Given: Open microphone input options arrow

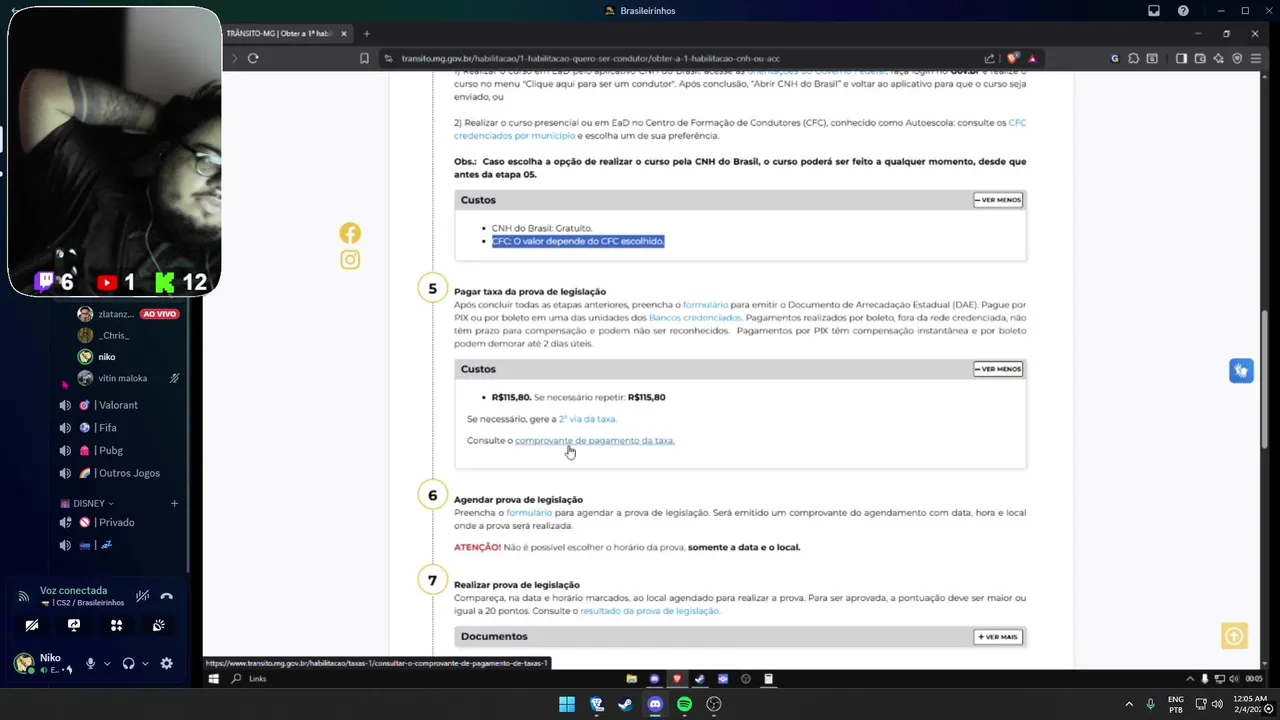Looking at the screenshot, I should (x=107, y=663).
